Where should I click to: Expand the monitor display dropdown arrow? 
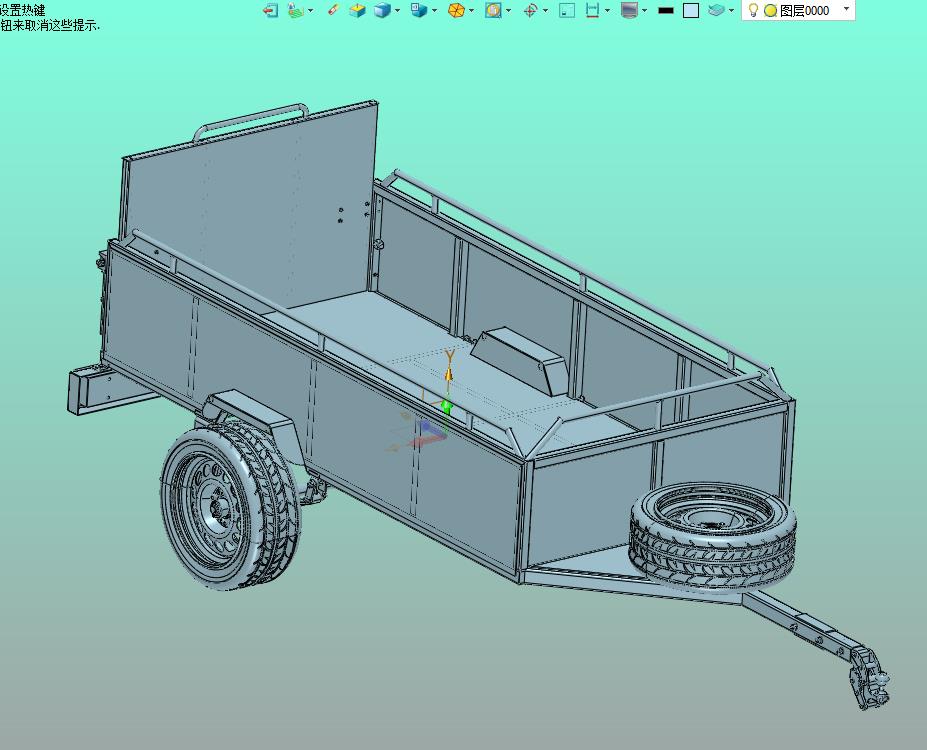644,10
